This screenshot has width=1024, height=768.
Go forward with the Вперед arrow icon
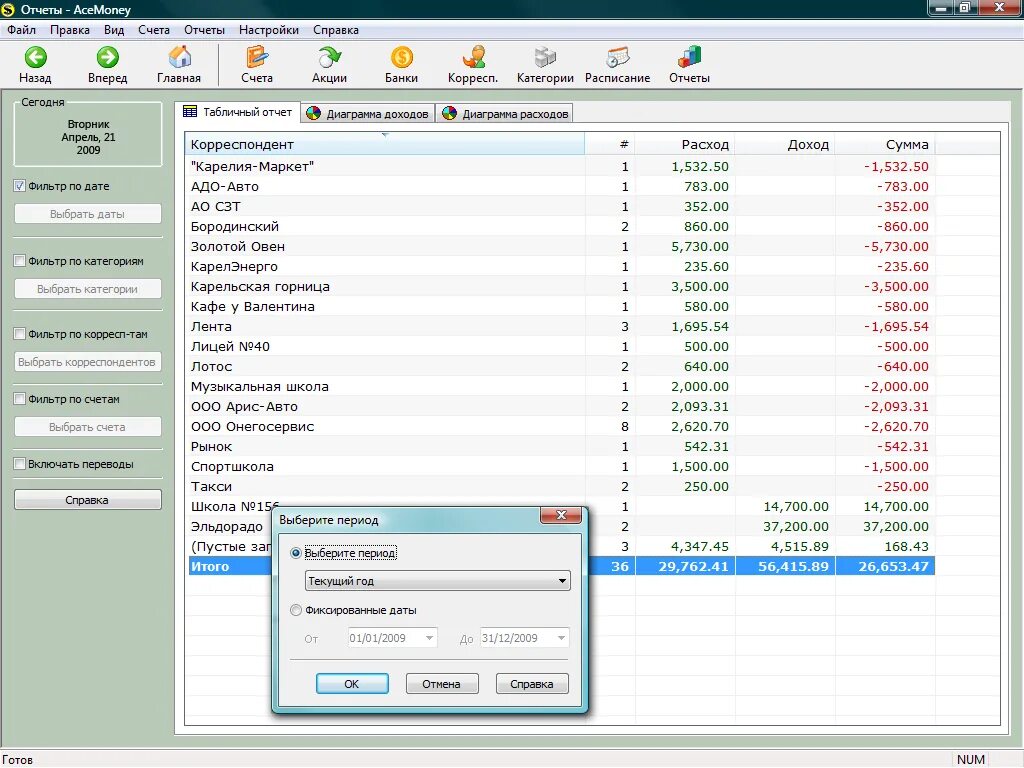(x=108, y=57)
